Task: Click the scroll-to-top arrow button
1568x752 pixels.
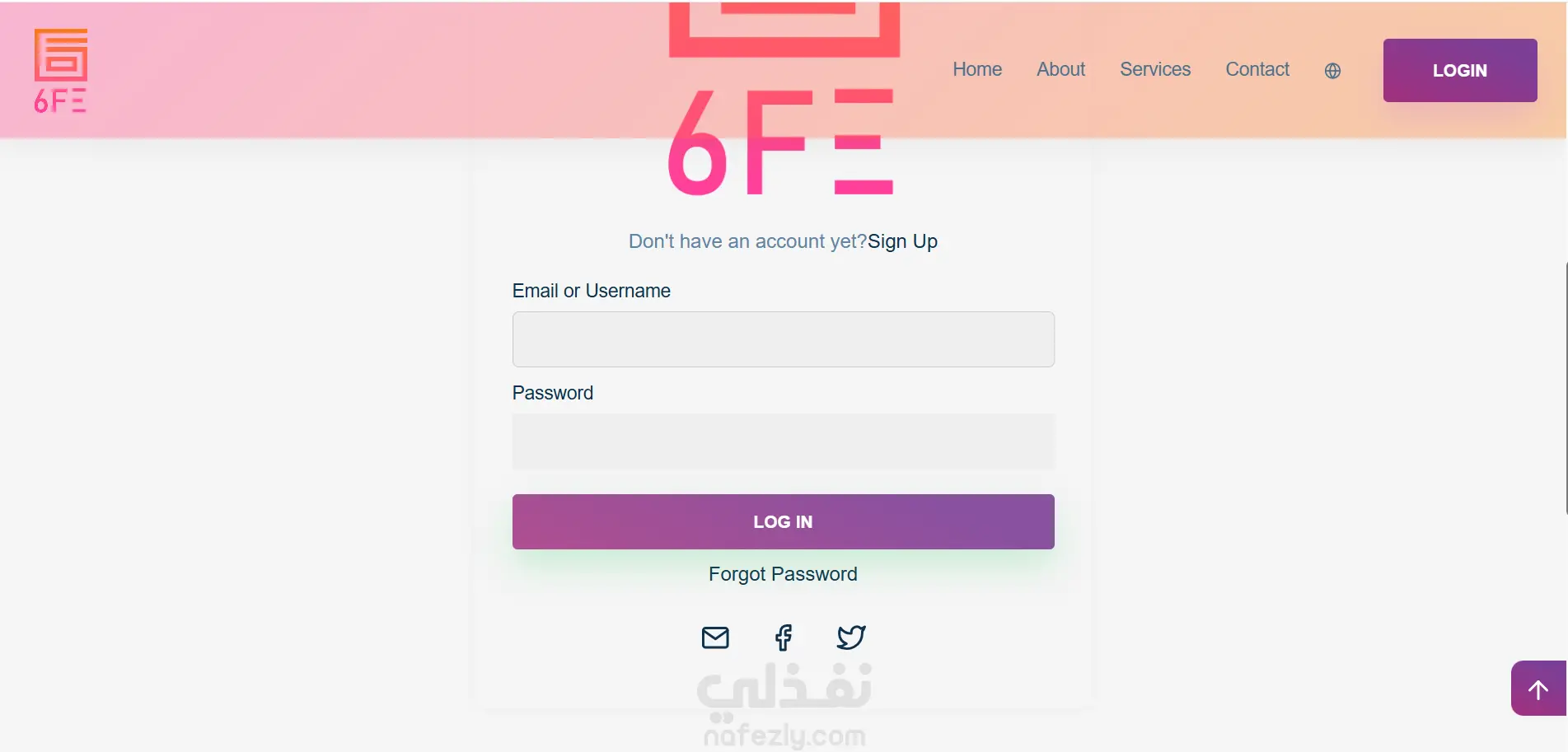Action: pos(1538,689)
